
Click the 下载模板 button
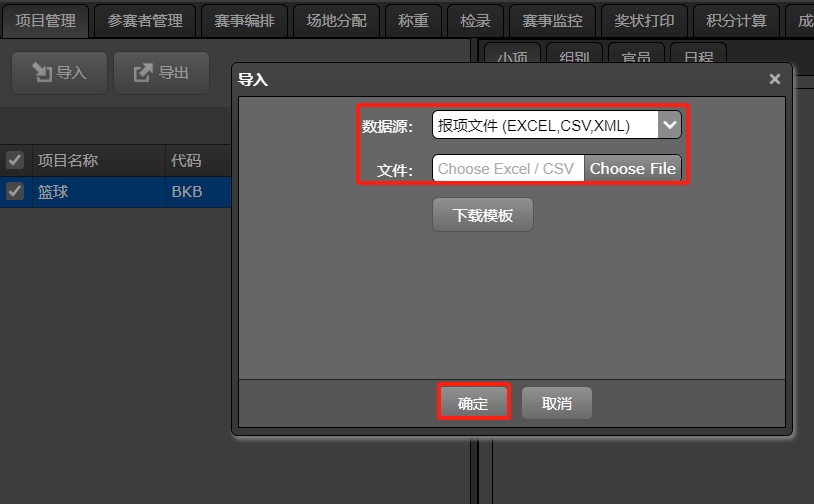pos(483,214)
